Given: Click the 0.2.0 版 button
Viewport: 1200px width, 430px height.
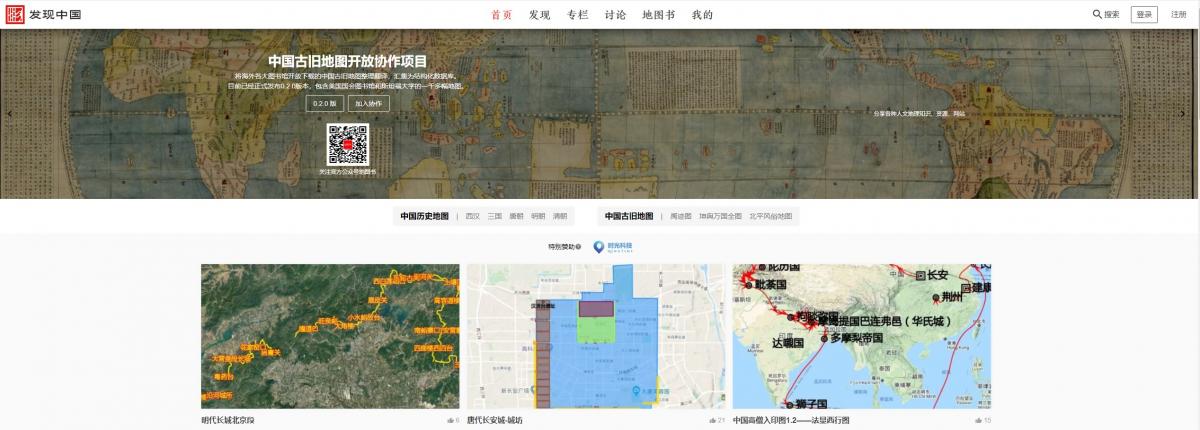Looking at the screenshot, I should 325,103.
